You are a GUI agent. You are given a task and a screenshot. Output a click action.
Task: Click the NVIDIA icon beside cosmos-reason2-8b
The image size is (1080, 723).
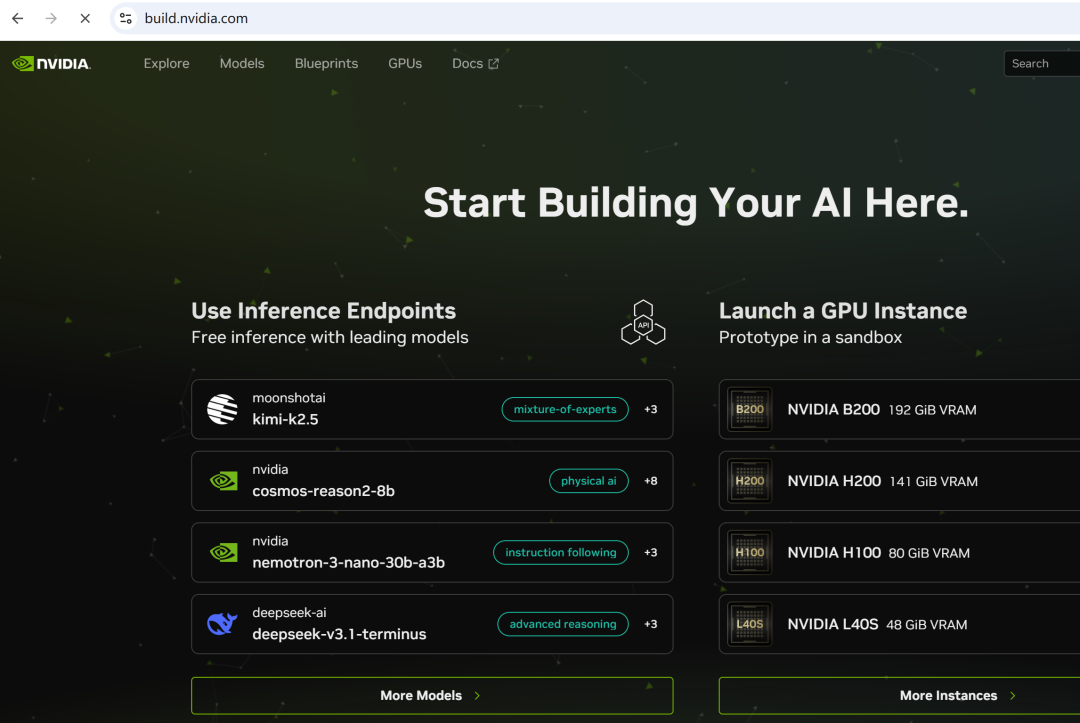tap(223, 481)
